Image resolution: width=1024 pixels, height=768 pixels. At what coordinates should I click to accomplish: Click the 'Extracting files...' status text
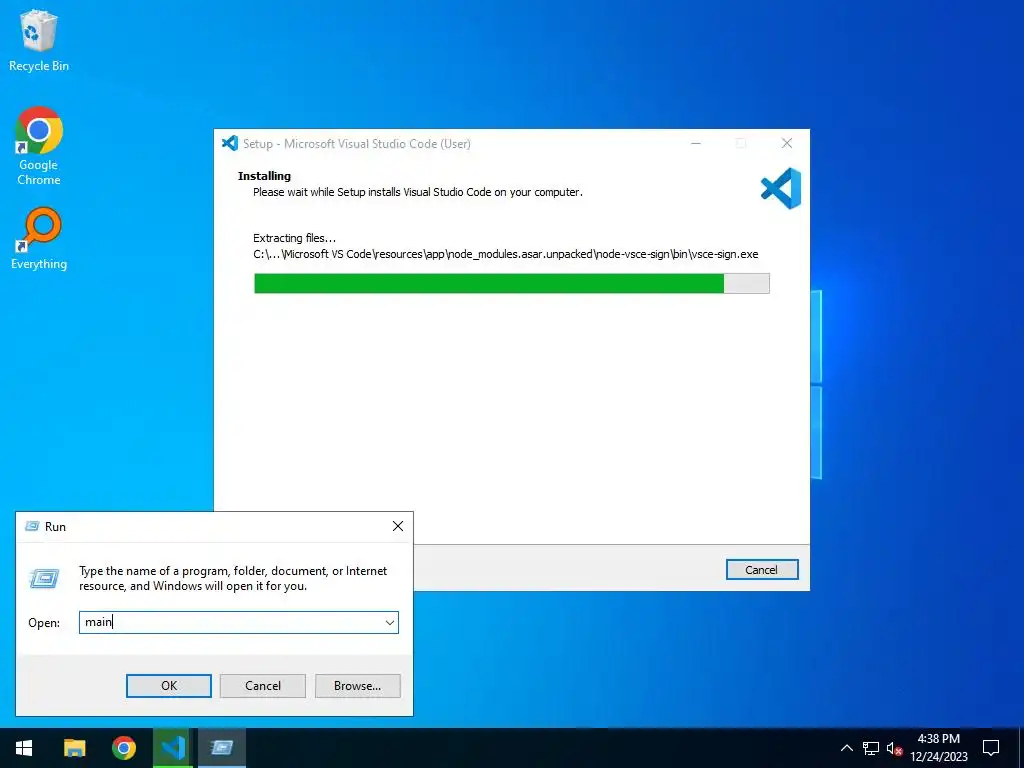[x=295, y=238]
